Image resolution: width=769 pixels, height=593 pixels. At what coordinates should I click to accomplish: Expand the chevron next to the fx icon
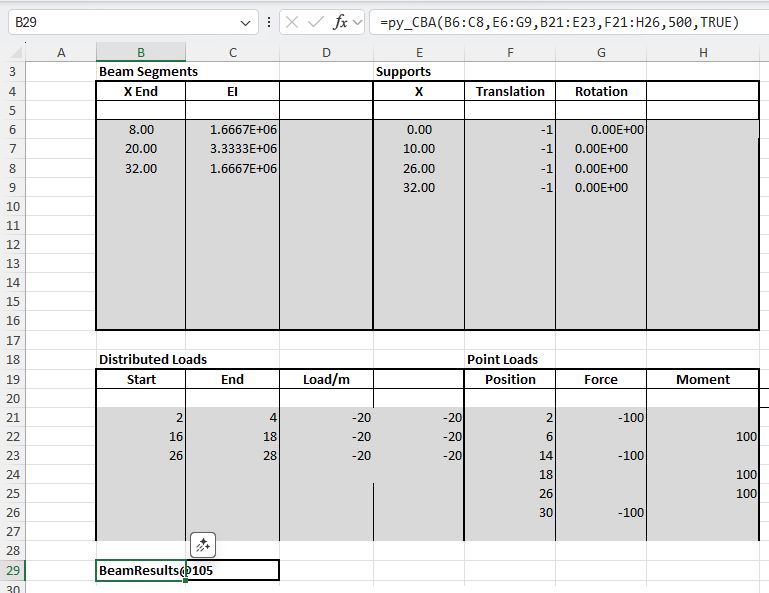pos(358,21)
